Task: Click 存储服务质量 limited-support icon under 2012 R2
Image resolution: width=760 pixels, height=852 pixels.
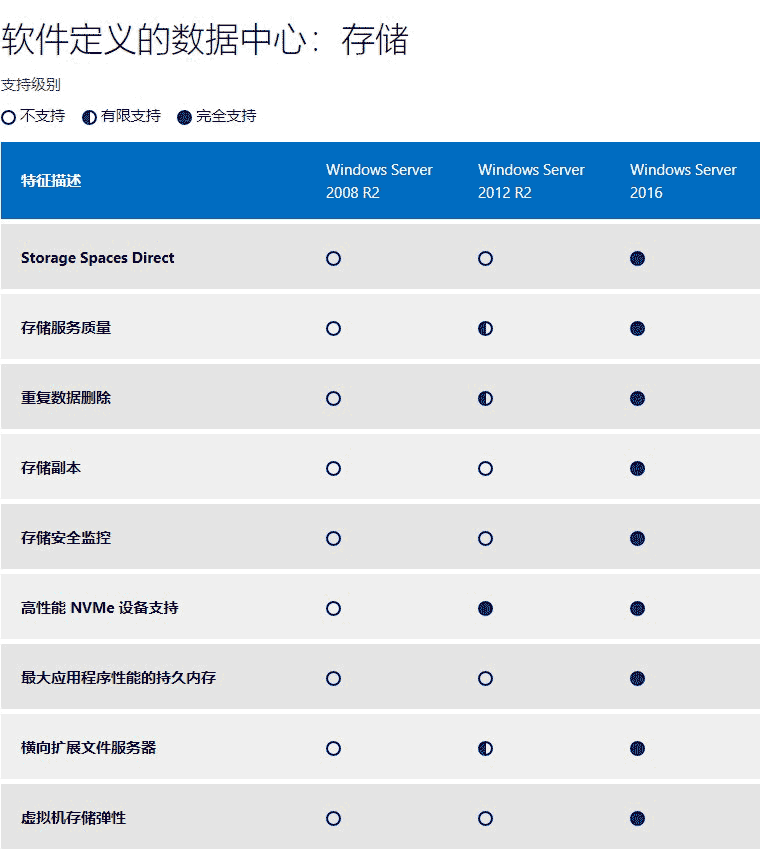Action: (x=485, y=328)
